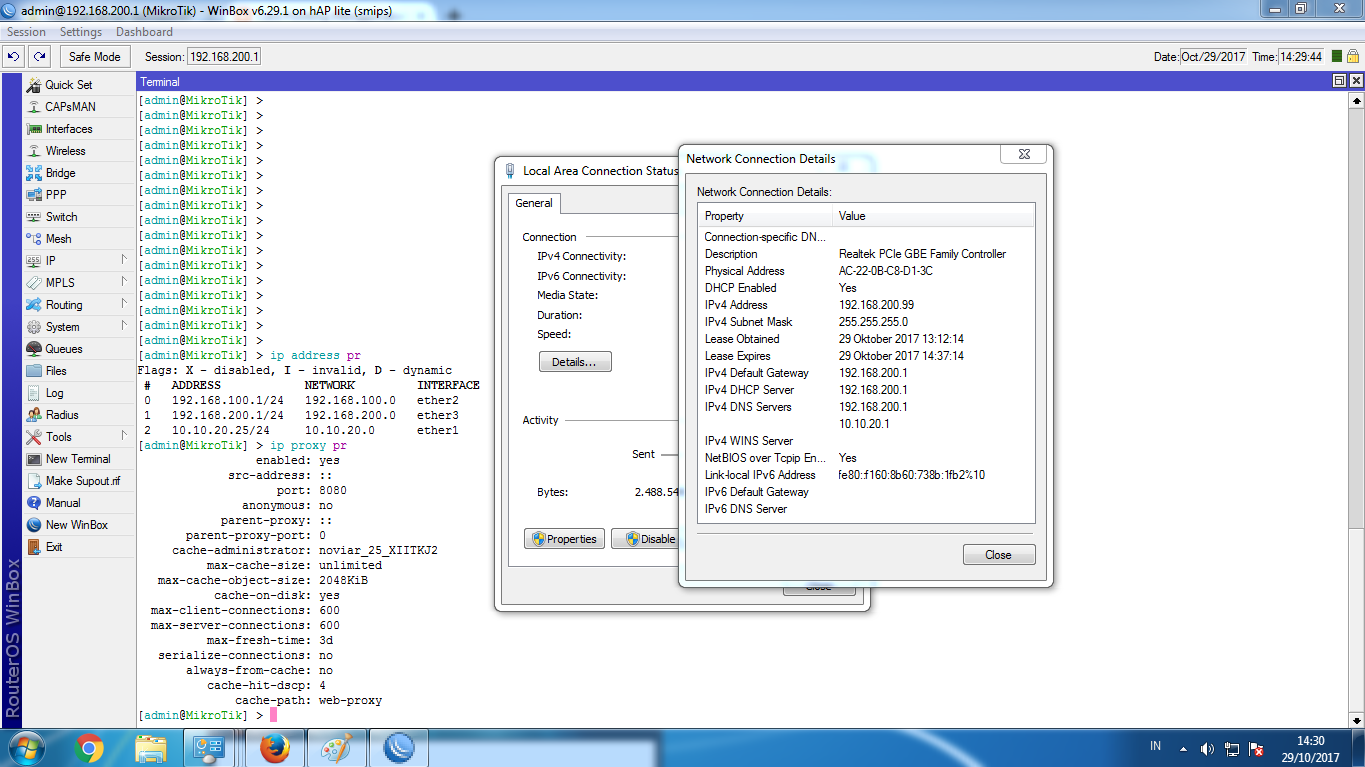Image resolution: width=1365 pixels, height=767 pixels.
Task: Click the Property column header
Action: (765, 216)
